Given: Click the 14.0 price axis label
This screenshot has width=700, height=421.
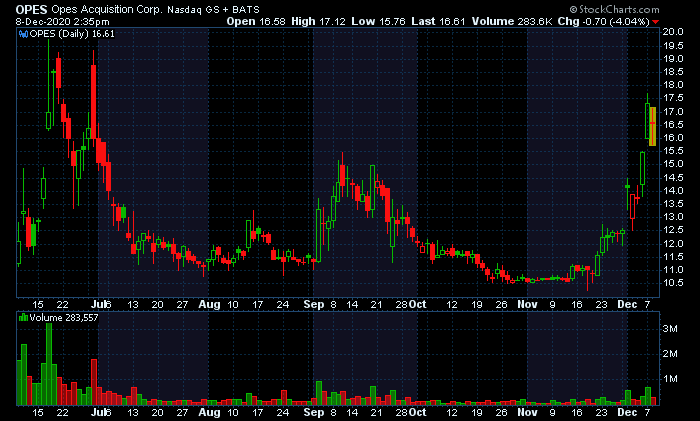Looking at the screenshot, I should pos(673,191).
